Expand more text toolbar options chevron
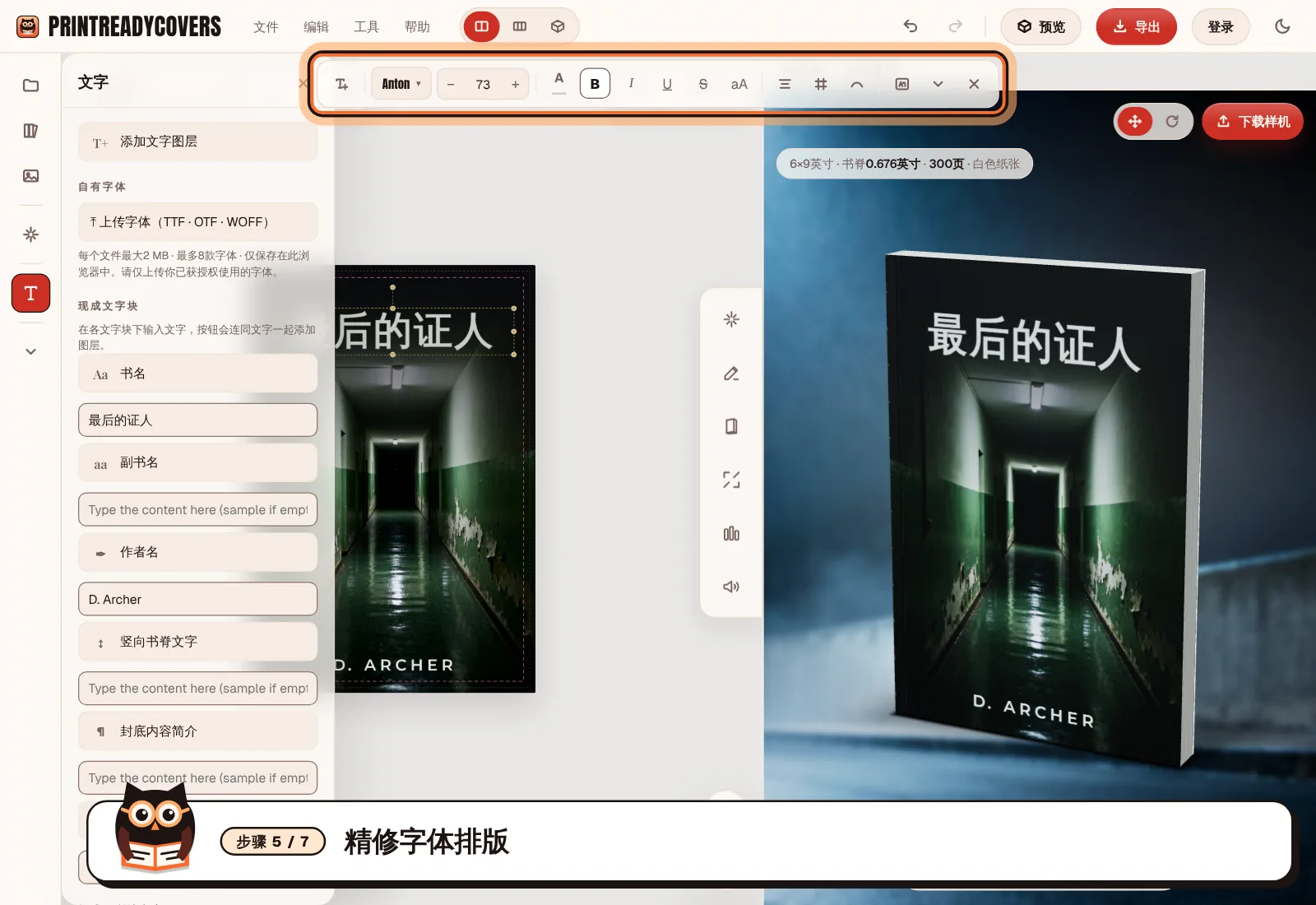This screenshot has width=1316, height=905. (x=938, y=84)
